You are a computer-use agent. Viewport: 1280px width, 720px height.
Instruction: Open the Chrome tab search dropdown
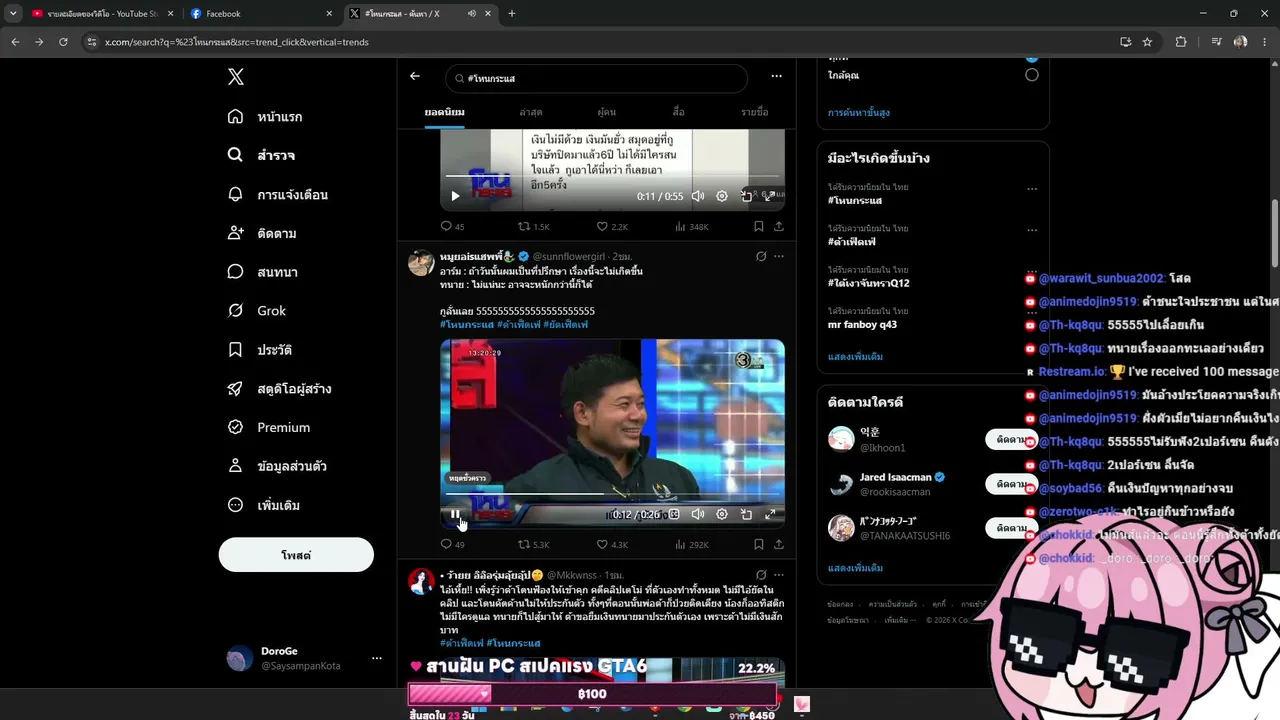[13, 14]
